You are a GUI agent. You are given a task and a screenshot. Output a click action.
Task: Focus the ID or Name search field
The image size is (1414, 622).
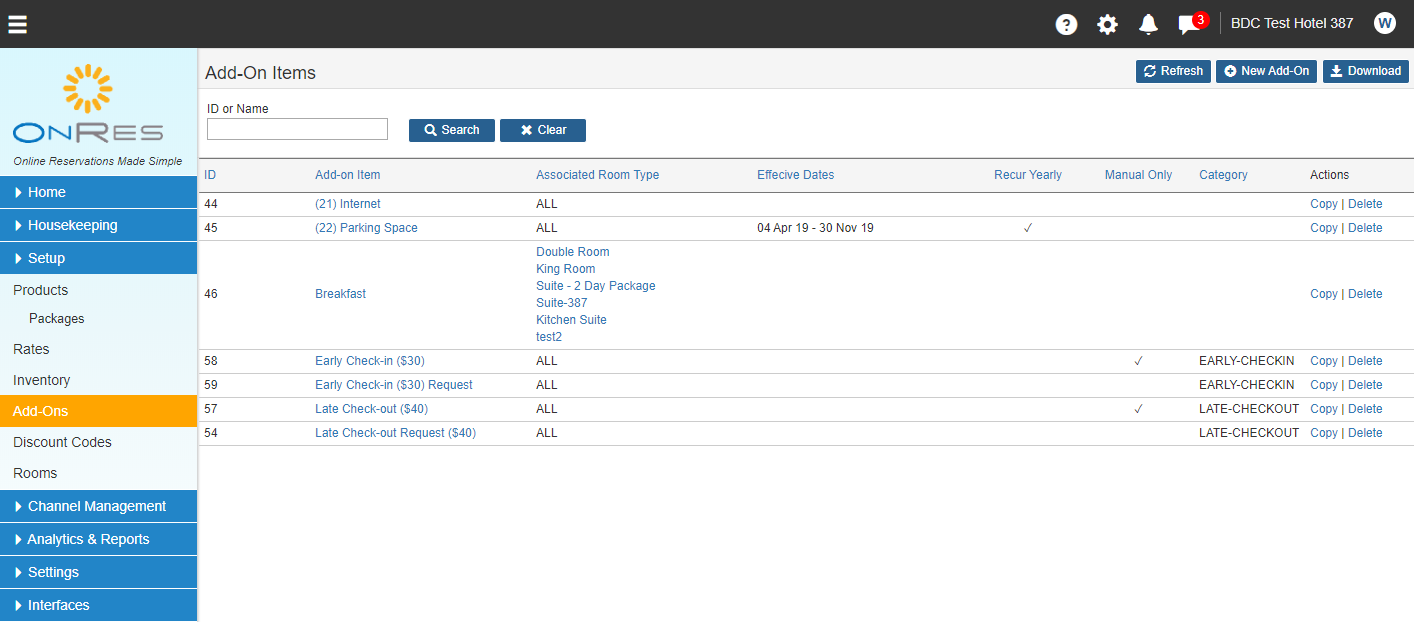click(x=297, y=129)
